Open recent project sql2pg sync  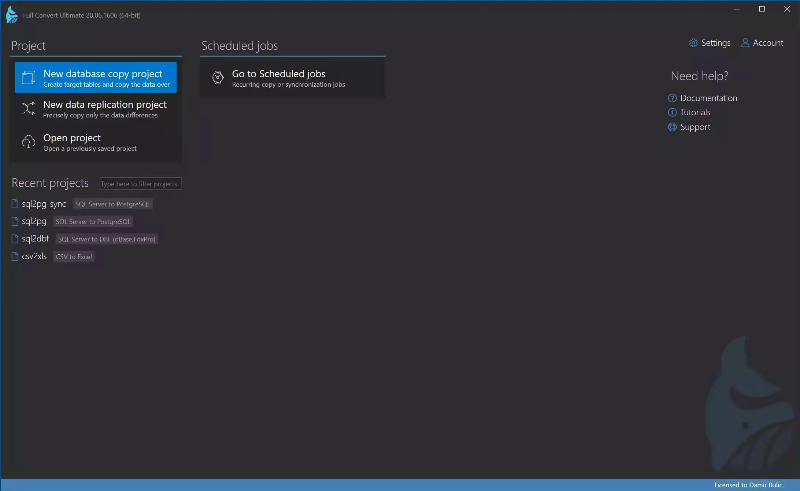click(43, 204)
